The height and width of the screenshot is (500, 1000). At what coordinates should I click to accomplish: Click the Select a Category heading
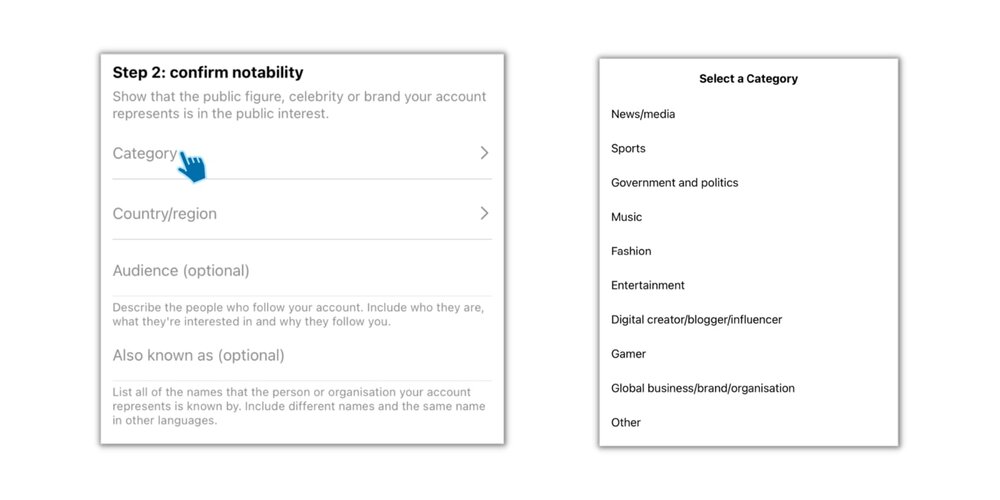[x=748, y=78]
